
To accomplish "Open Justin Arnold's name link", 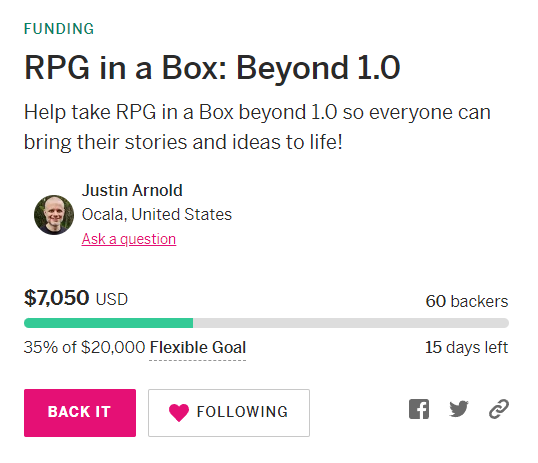I will [x=132, y=190].
